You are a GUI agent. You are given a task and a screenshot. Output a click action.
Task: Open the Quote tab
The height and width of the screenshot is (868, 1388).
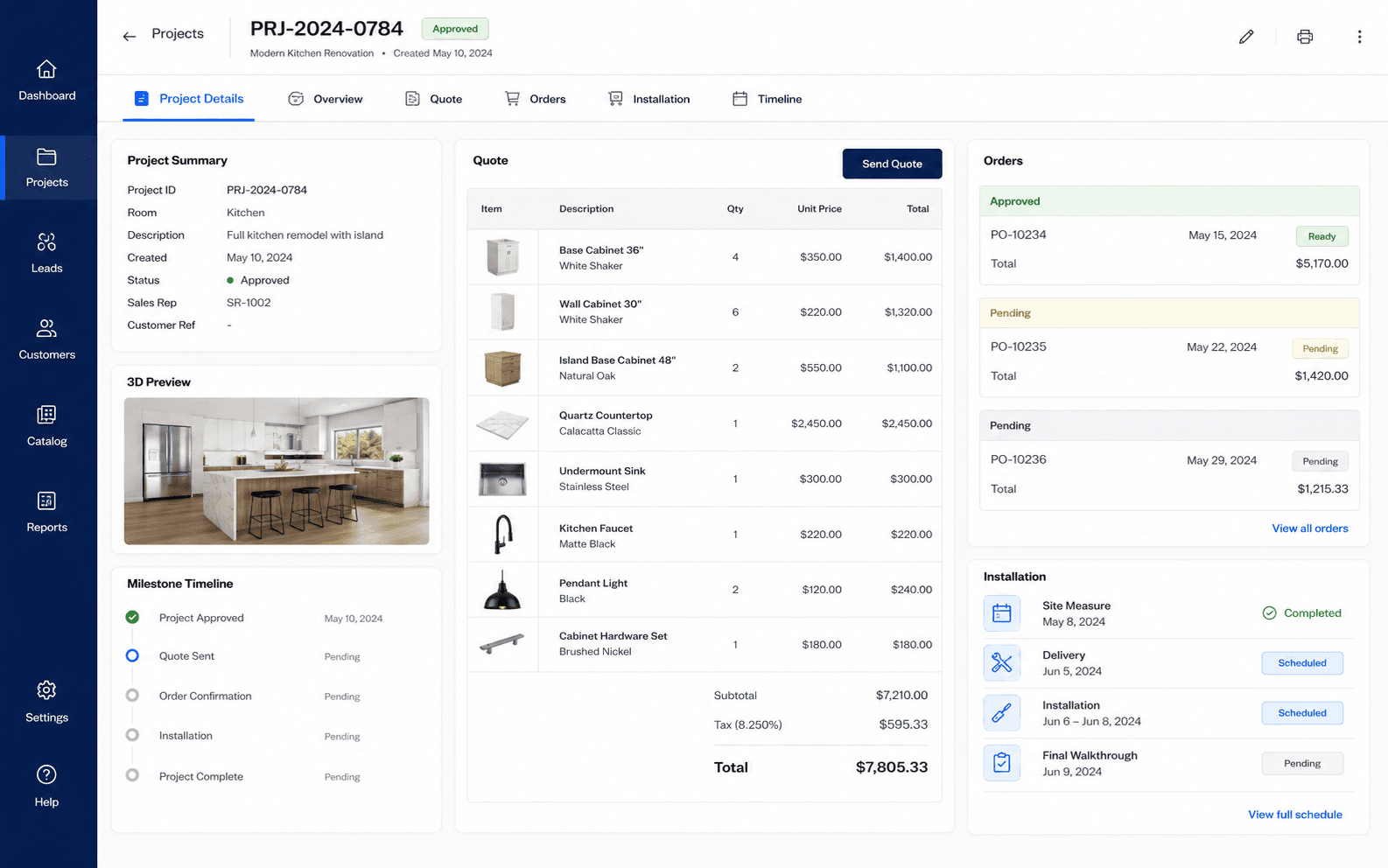433,99
